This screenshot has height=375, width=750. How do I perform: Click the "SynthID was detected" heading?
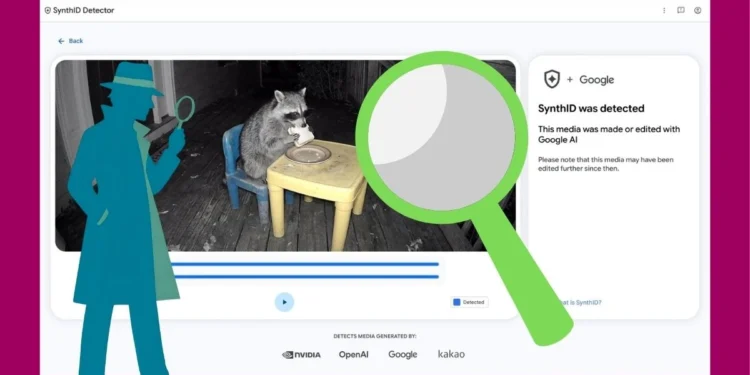pos(591,109)
